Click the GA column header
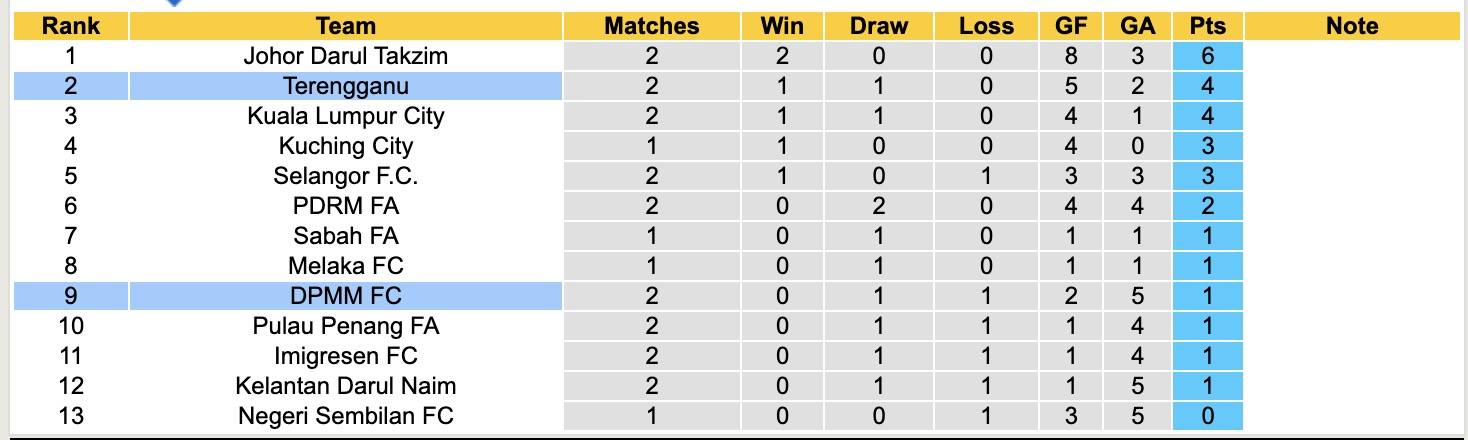1468x440 pixels. point(1137,27)
